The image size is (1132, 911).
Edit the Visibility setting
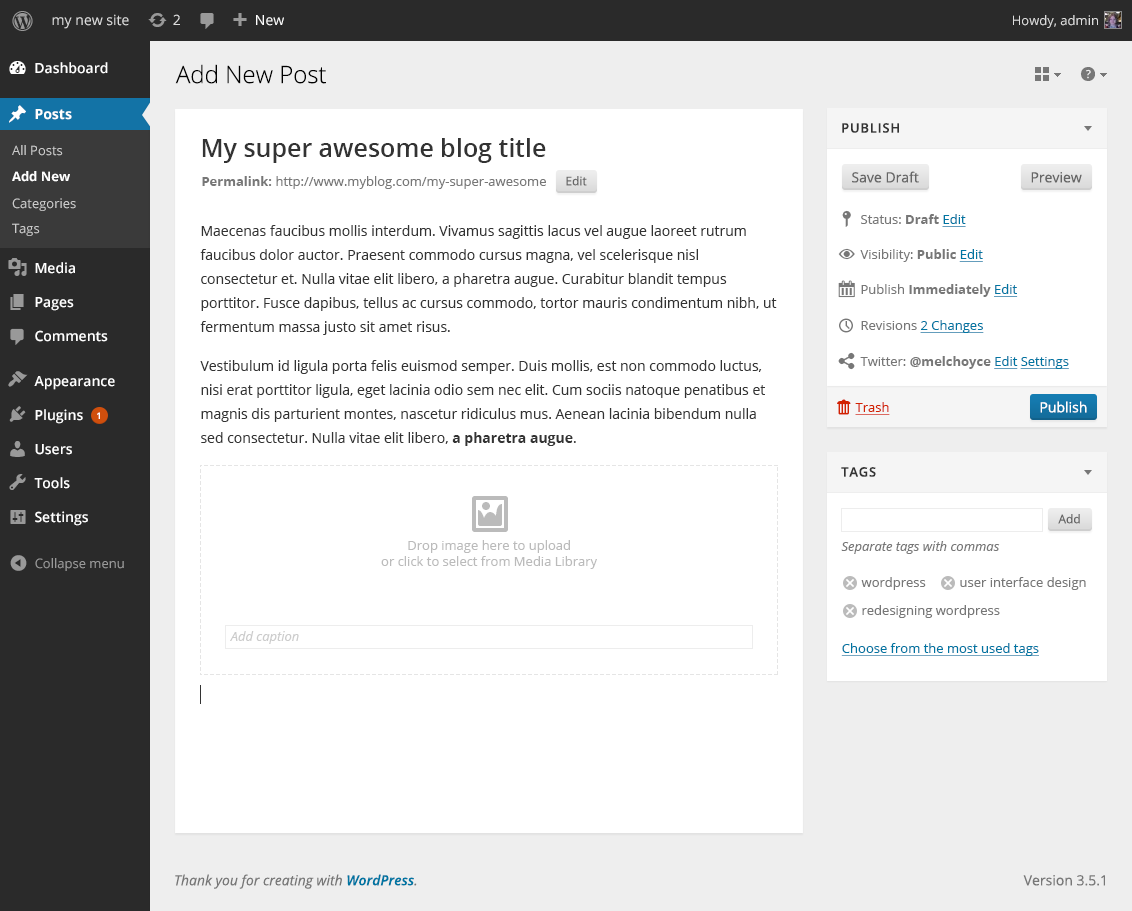click(971, 254)
